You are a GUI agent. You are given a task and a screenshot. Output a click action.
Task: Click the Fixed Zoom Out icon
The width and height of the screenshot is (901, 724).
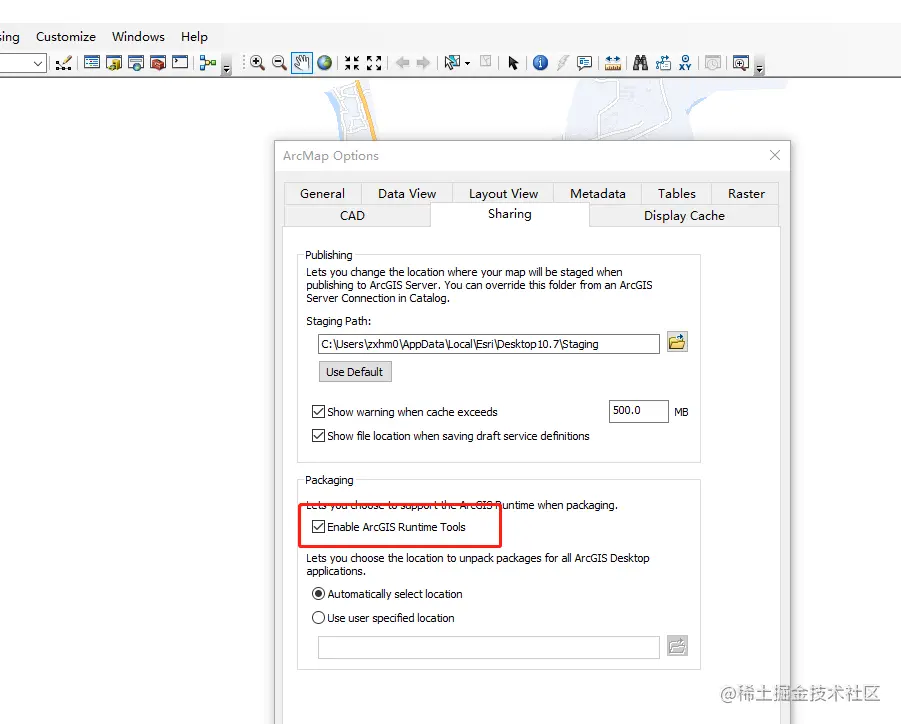(374, 63)
